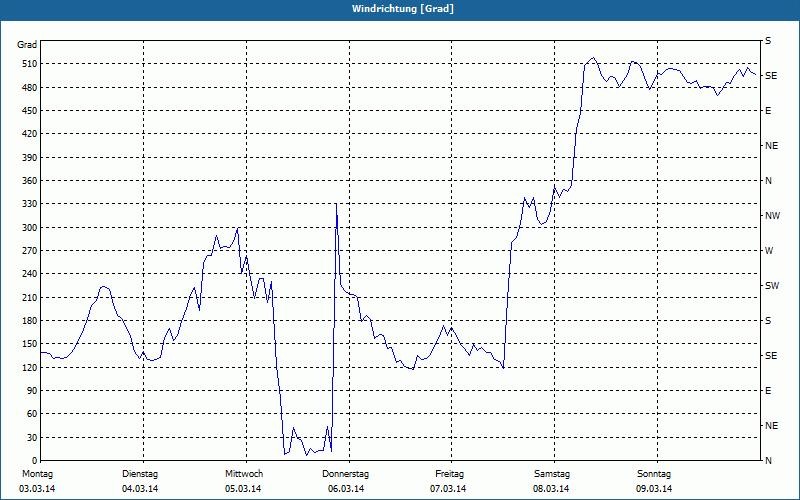Select the 90 y-axis value
This screenshot has height=500, width=800.
[x=32, y=391]
